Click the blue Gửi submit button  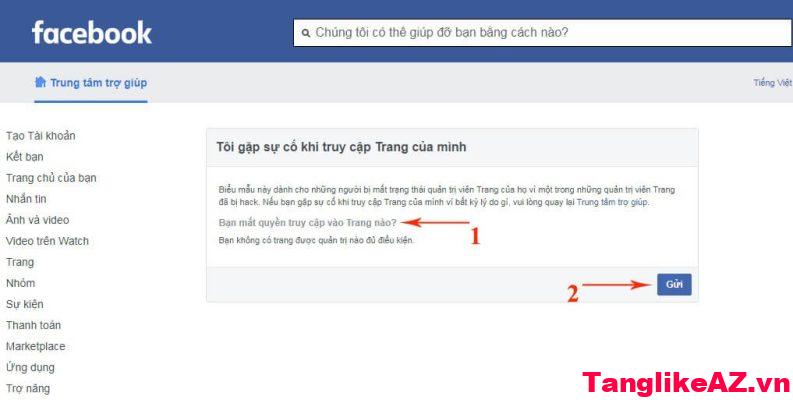coord(674,284)
